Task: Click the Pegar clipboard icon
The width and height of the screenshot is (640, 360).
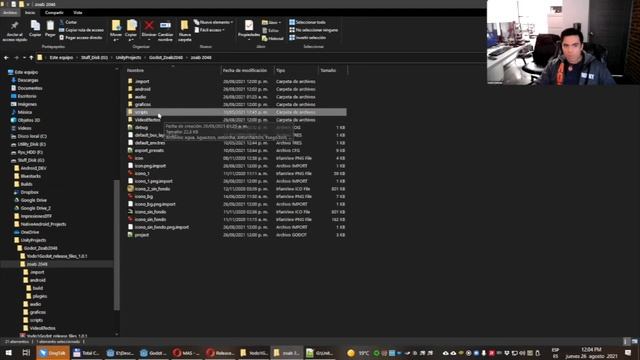Action: point(50,26)
